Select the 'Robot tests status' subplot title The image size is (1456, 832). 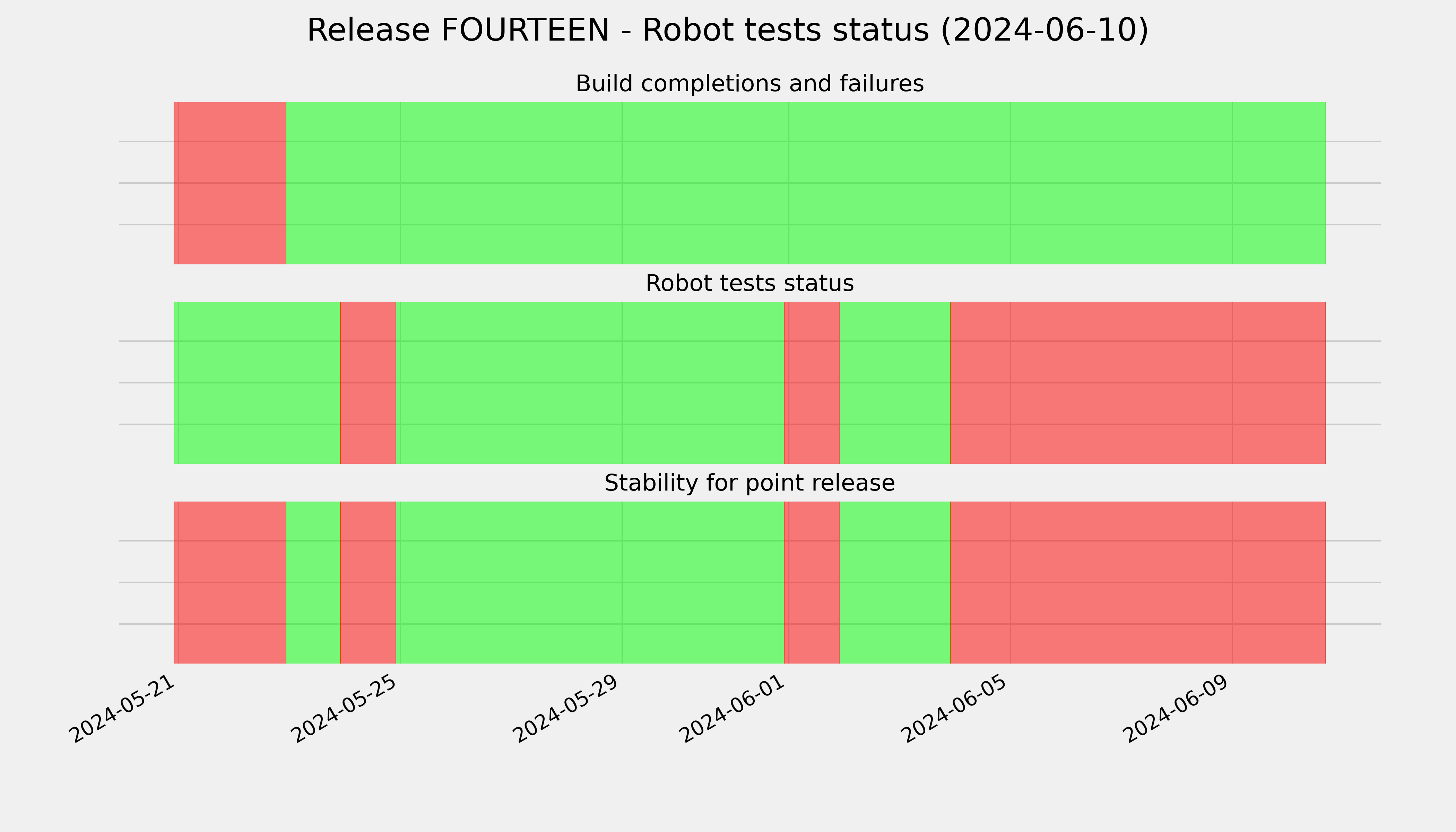749,284
